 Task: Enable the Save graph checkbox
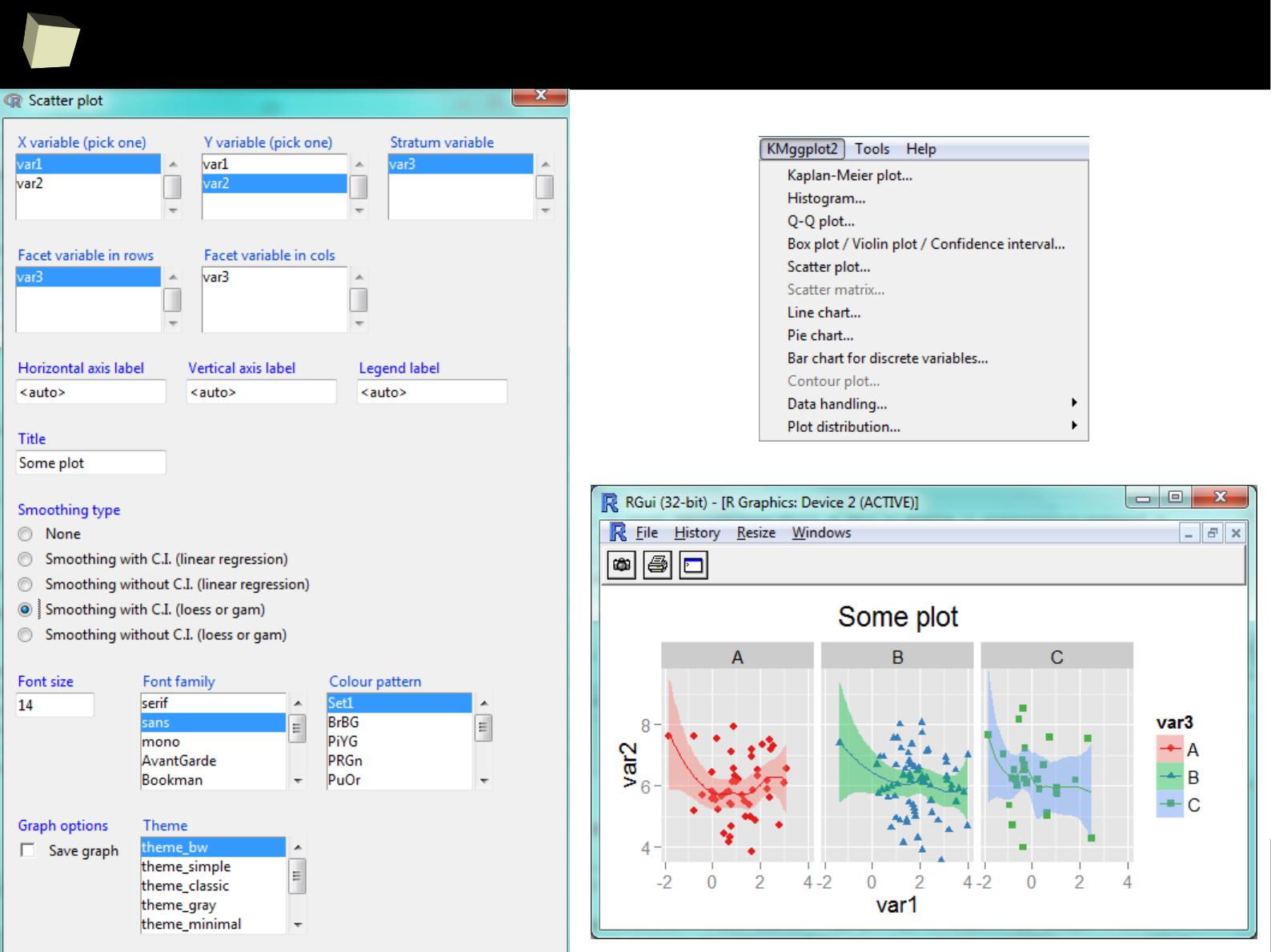click(x=28, y=850)
